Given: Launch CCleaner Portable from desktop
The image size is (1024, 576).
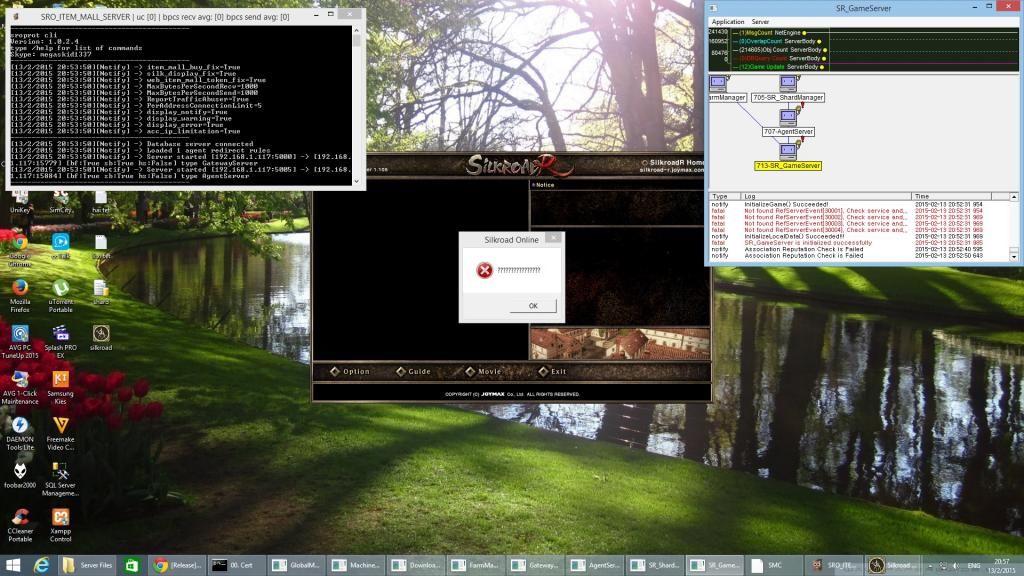Looking at the screenshot, I should coord(19,518).
